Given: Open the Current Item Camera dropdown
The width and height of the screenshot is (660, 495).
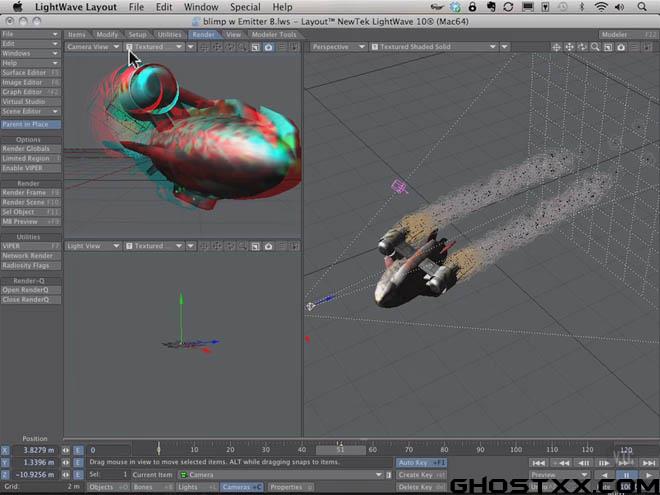Looking at the screenshot, I should pos(280,475).
